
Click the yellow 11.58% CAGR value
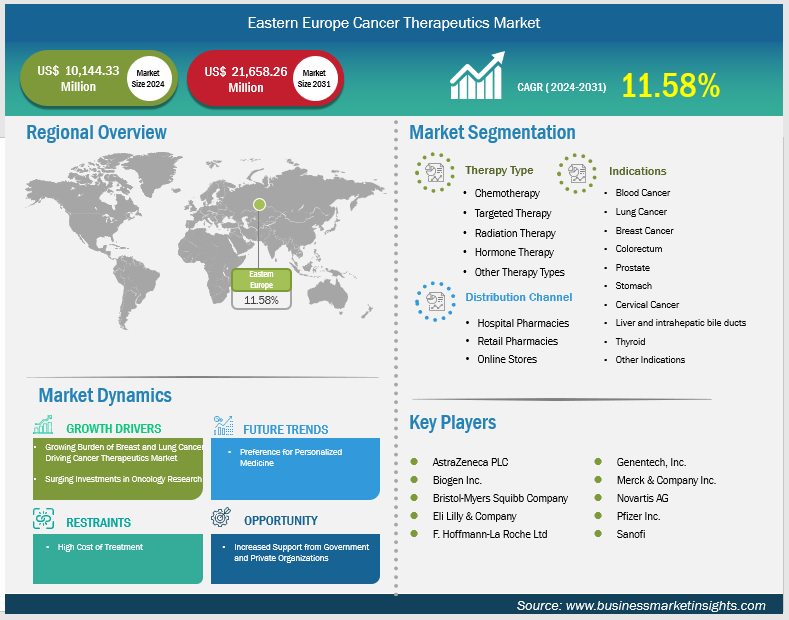(x=671, y=85)
